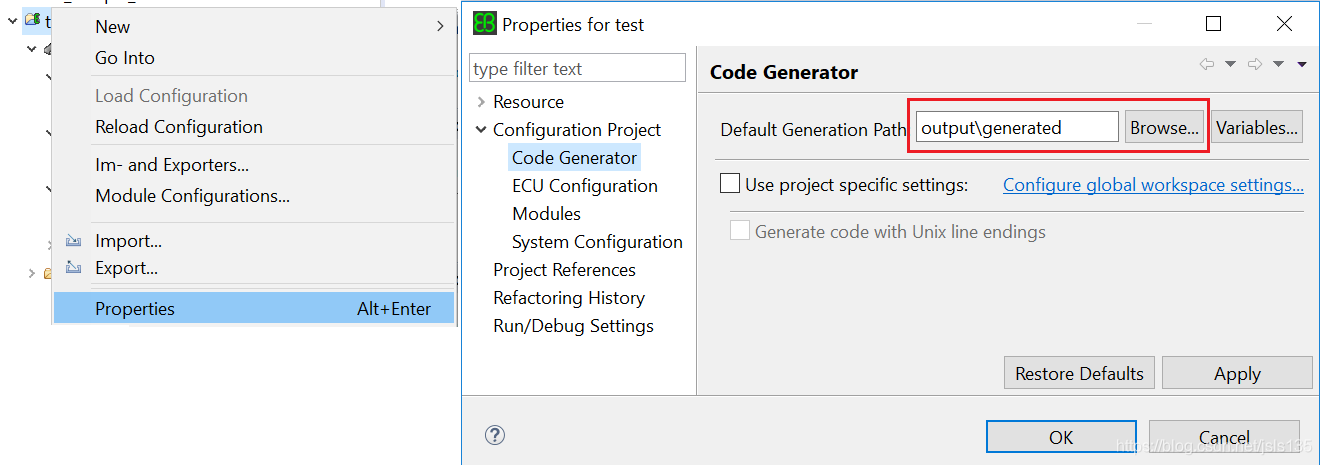Image resolution: width=1322 pixels, height=465 pixels.
Task: Click the help question mark icon
Action: pyautogui.click(x=494, y=435)
